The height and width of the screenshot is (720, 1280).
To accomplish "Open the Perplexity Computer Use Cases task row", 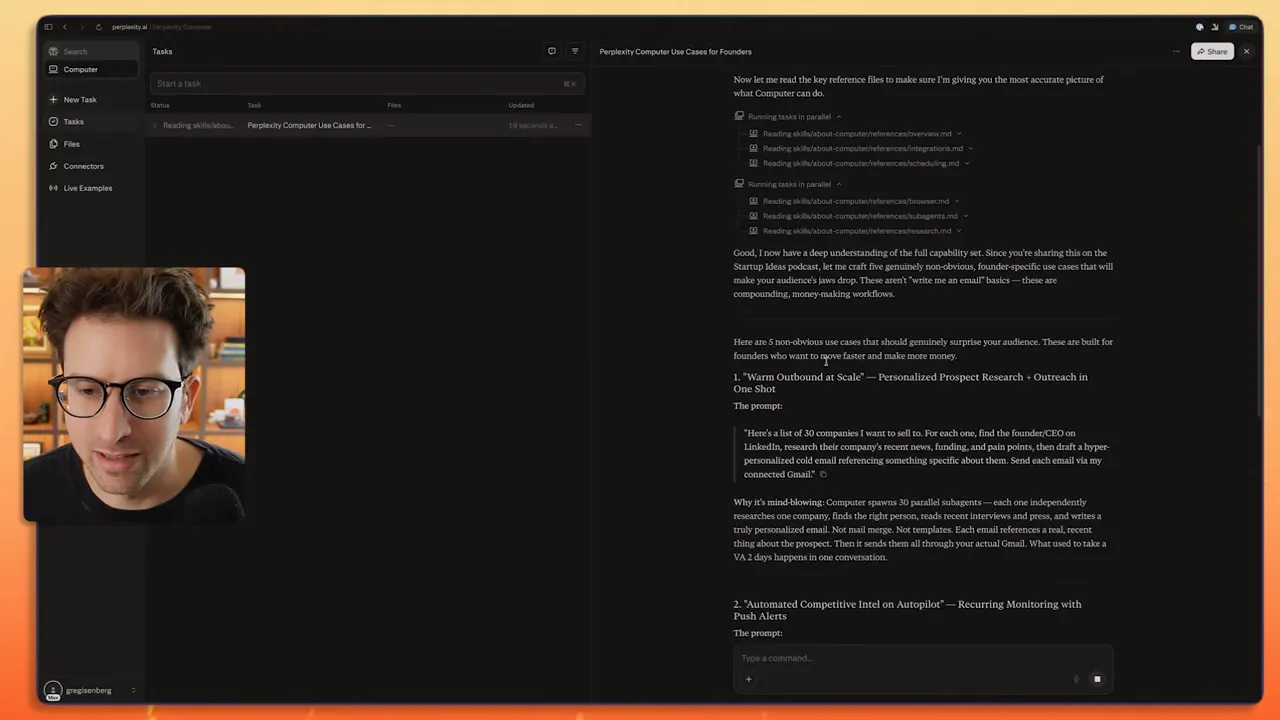I will coord(368,125).
